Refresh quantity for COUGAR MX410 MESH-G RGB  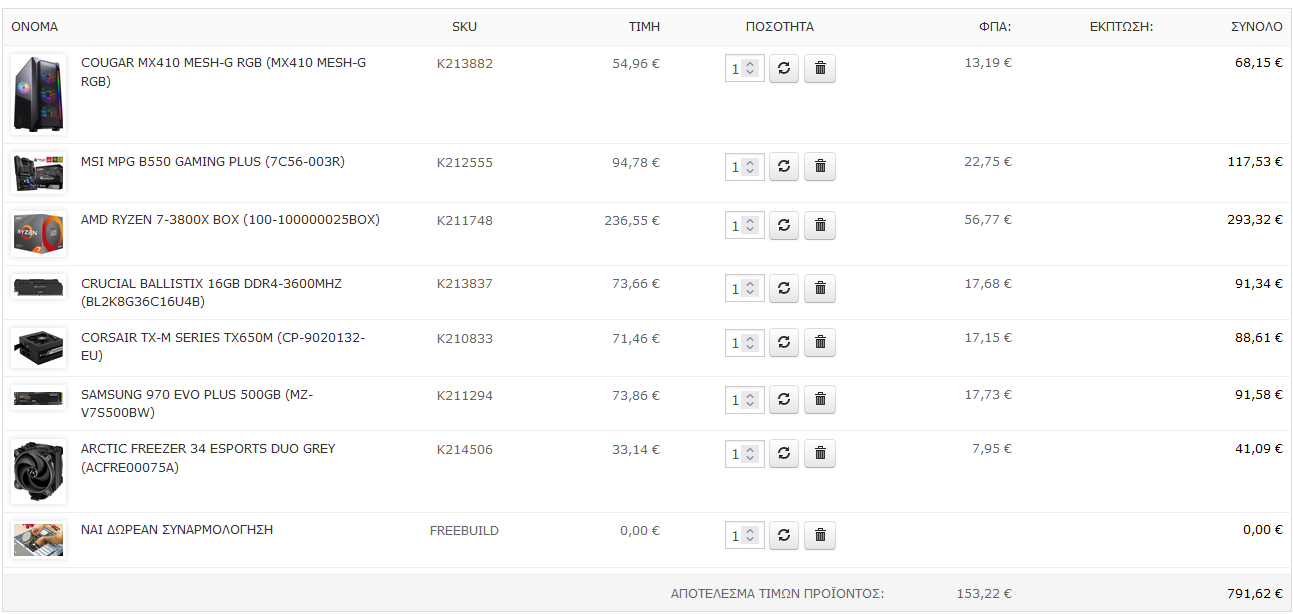[x=784, y=68]
